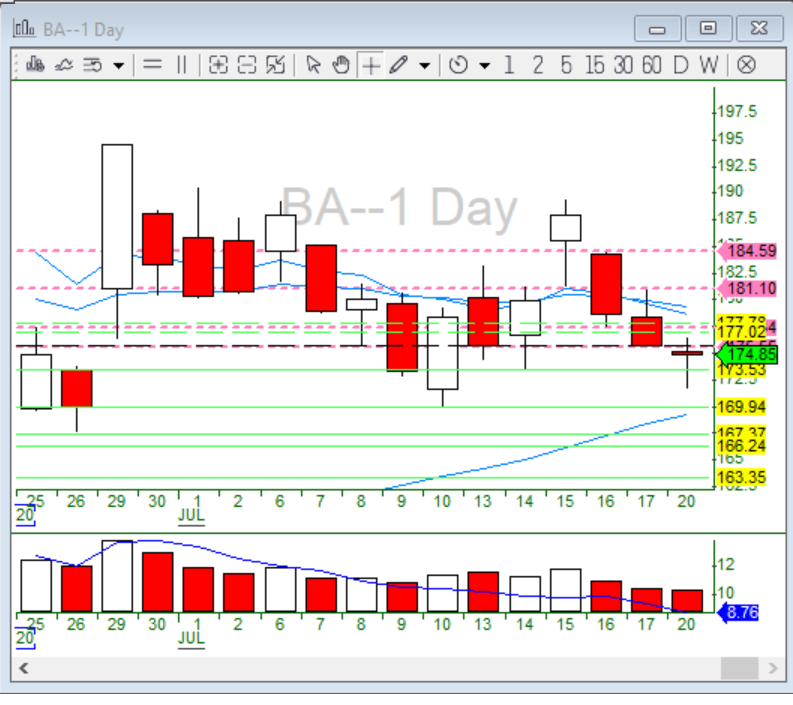Select the vertical lines tool

tap(181, 65)
